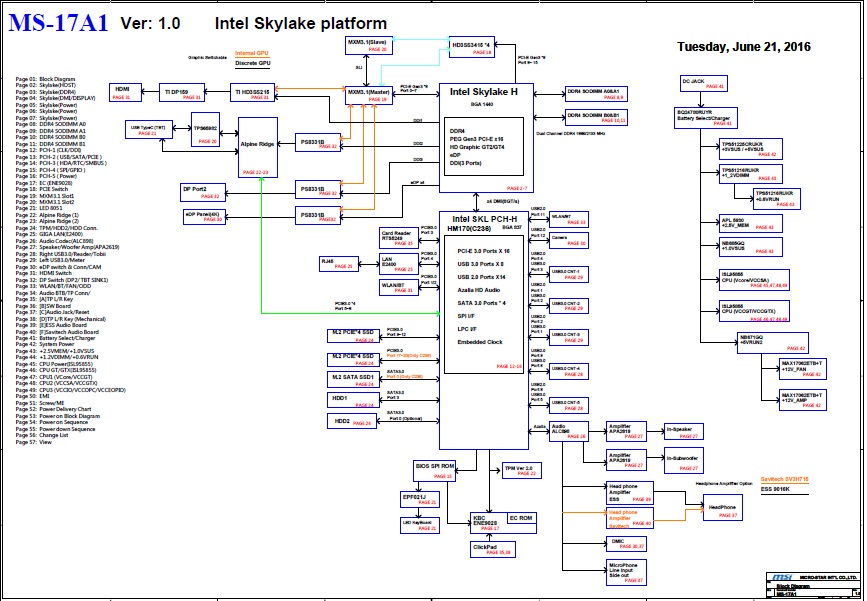The height and width of the screenshot is (601, 867).
Task: Select "Page 52: Power Delivery Chart" in the index
Action: [53, 410]
